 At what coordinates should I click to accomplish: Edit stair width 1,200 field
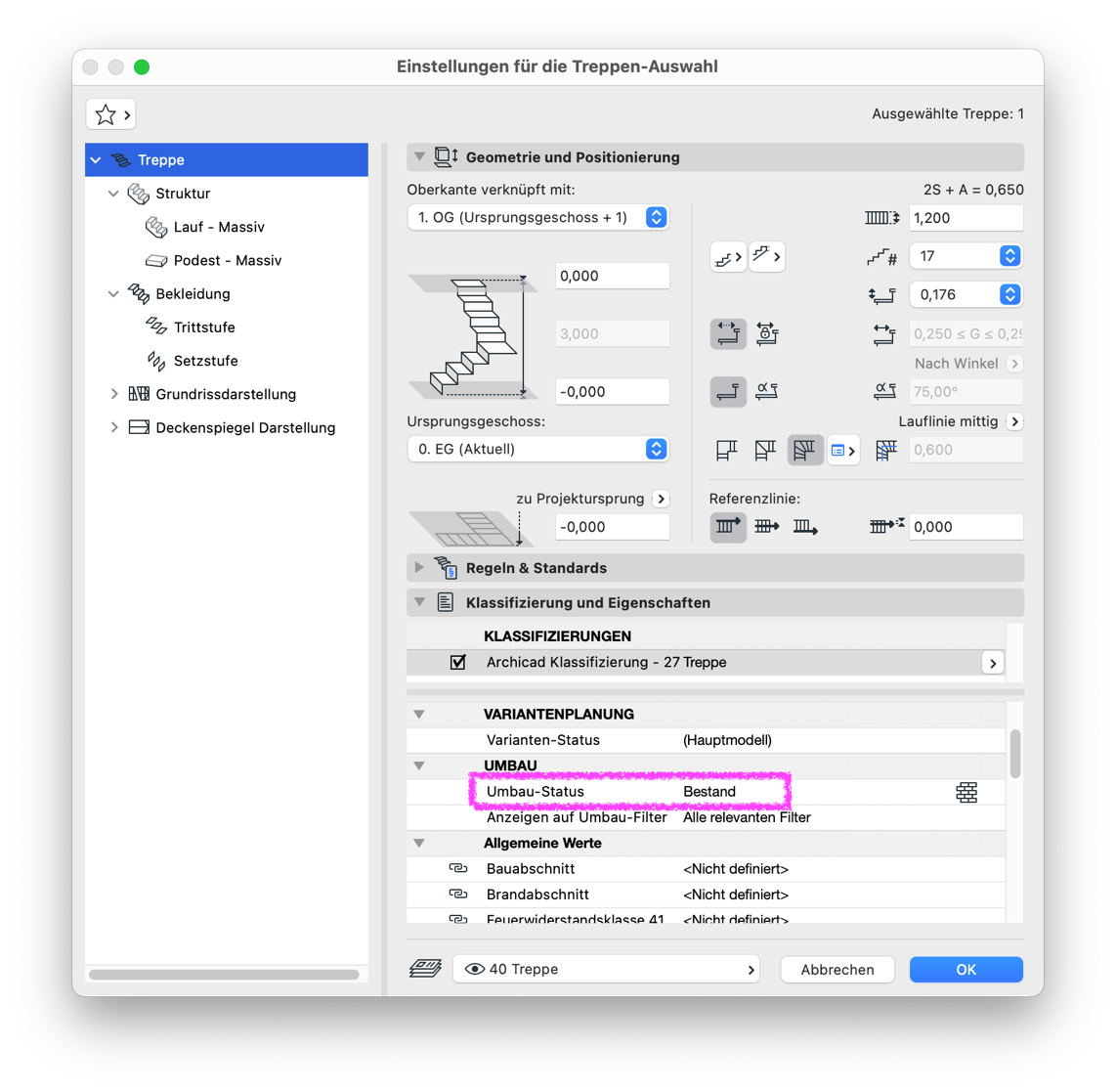(x=966, y=218)
